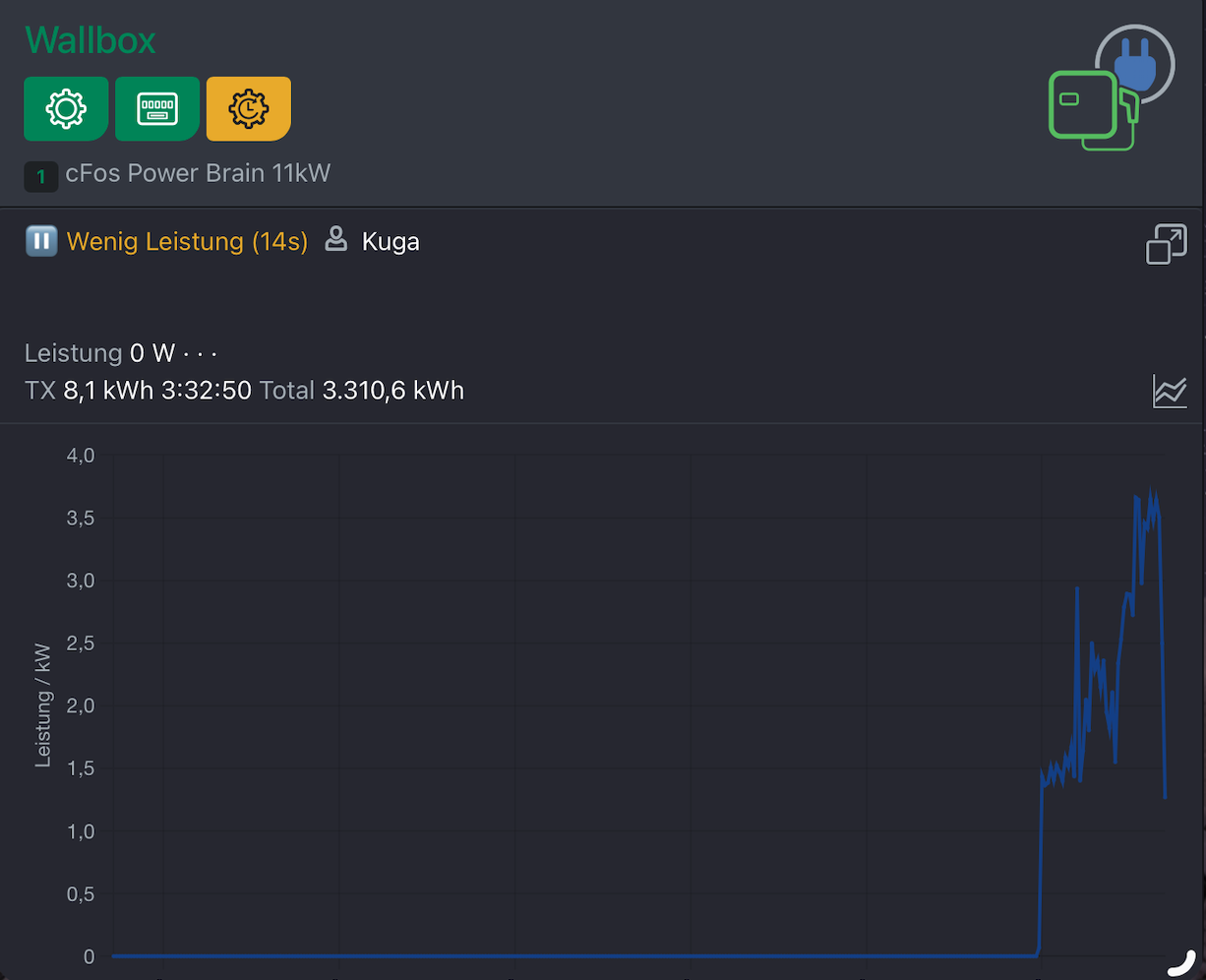Expand more values via three dots
Screen dimensions: 1206x980
[200, 353]
